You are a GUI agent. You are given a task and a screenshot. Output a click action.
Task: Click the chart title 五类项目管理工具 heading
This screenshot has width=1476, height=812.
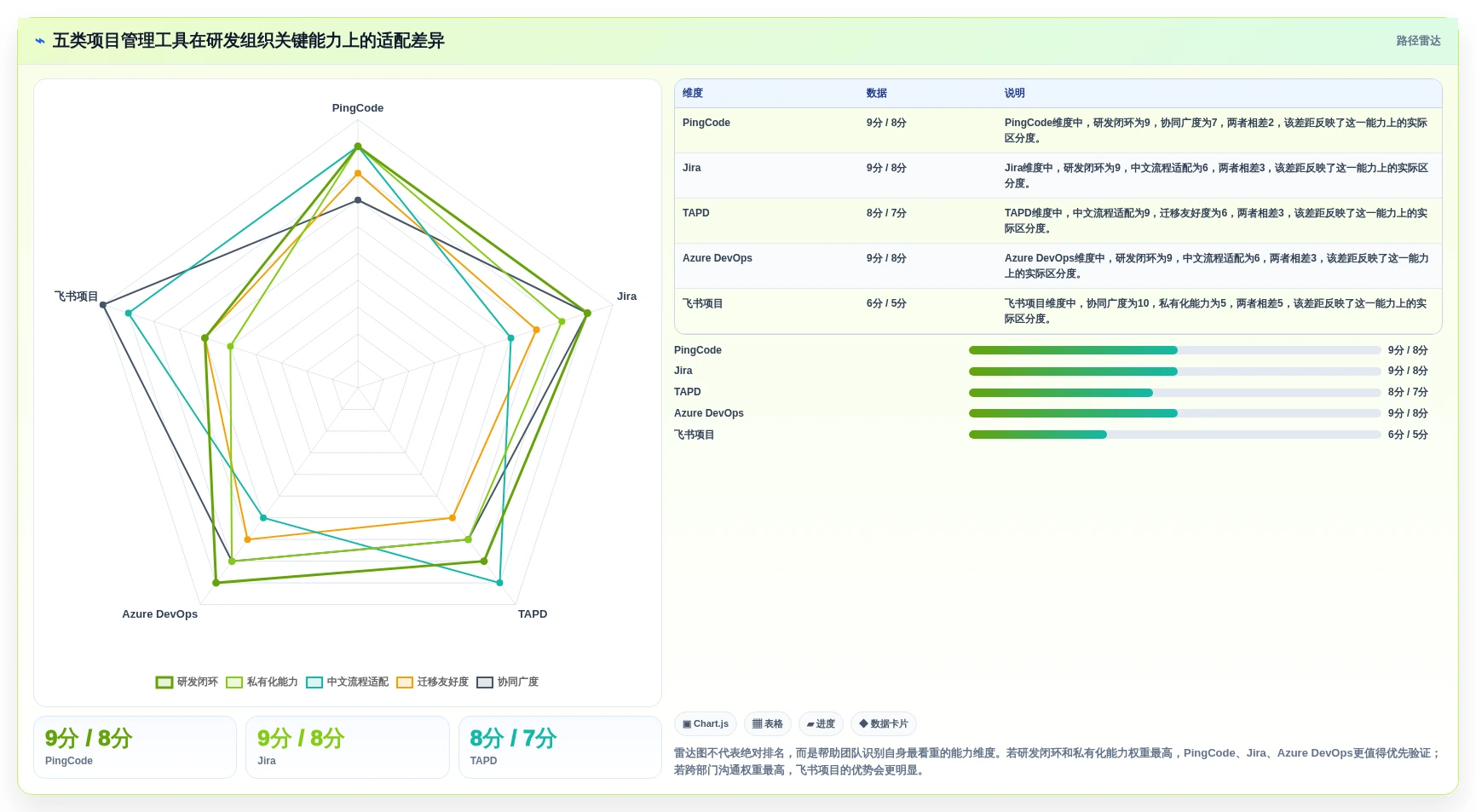[249, 41]
